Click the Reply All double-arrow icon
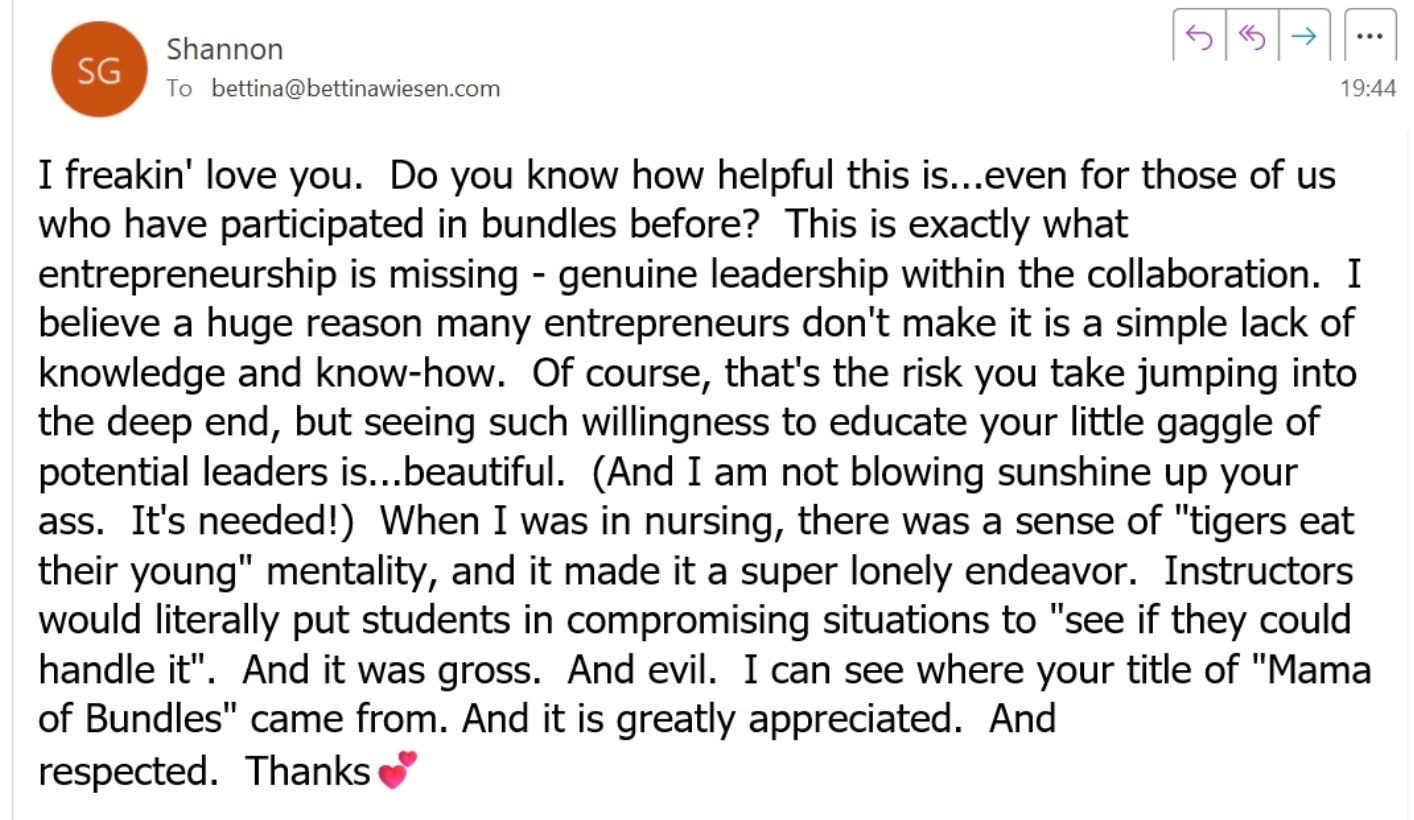 tap(1252, 36)
